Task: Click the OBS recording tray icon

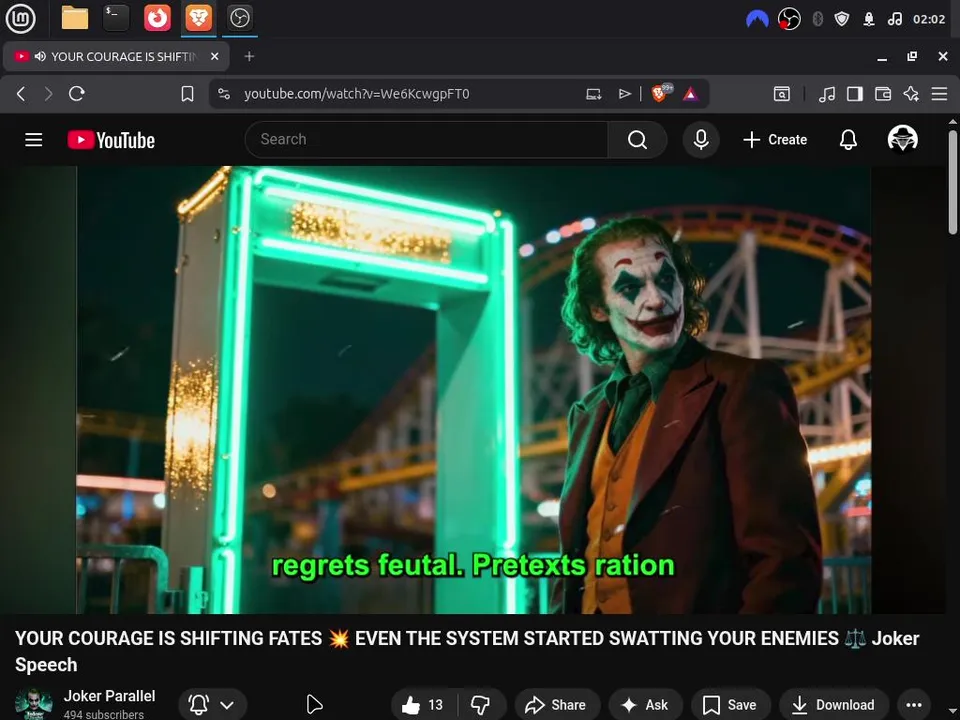Action: (789, 20)
